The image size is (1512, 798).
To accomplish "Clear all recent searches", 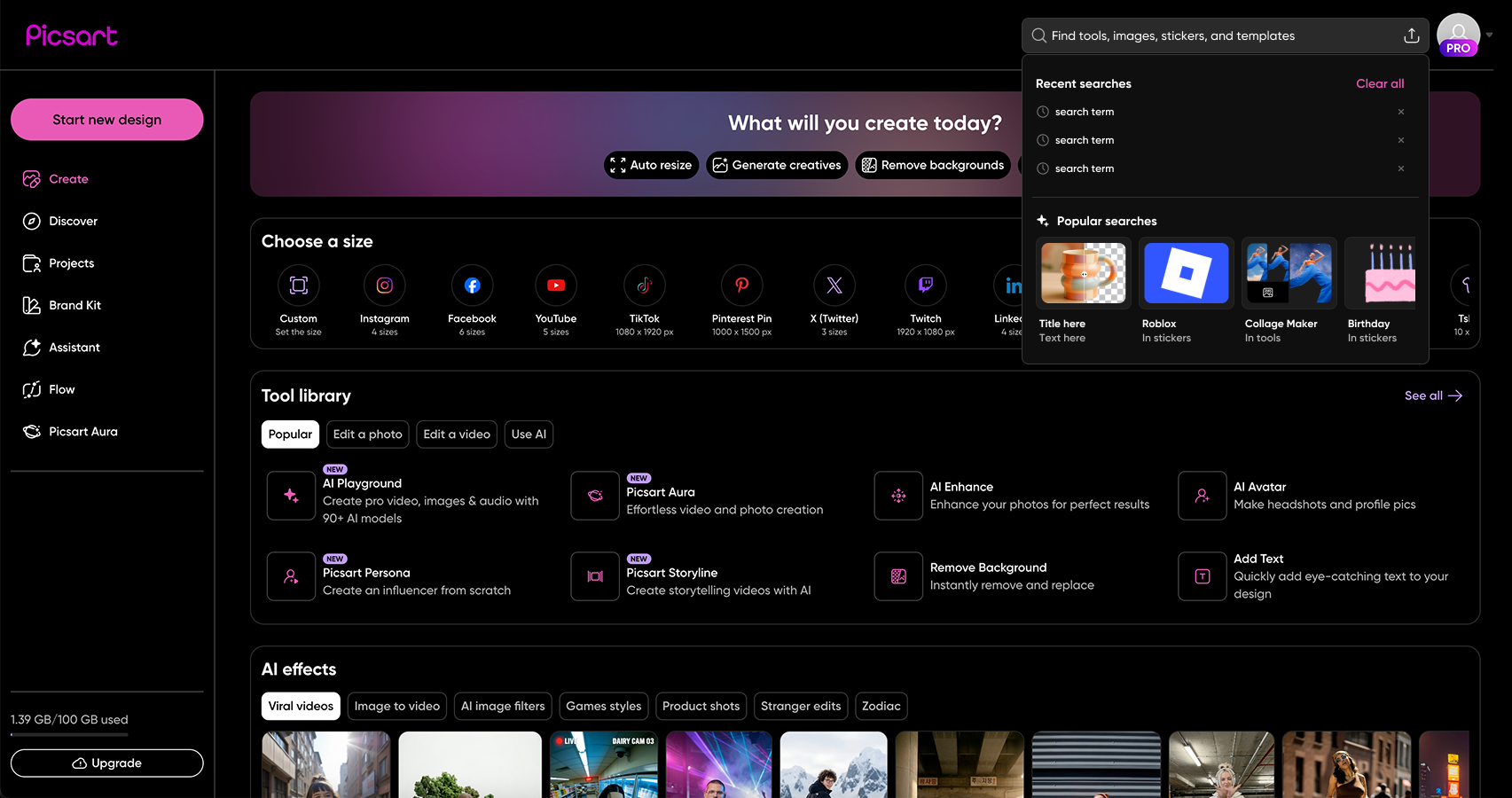I will click(1380, 83).
